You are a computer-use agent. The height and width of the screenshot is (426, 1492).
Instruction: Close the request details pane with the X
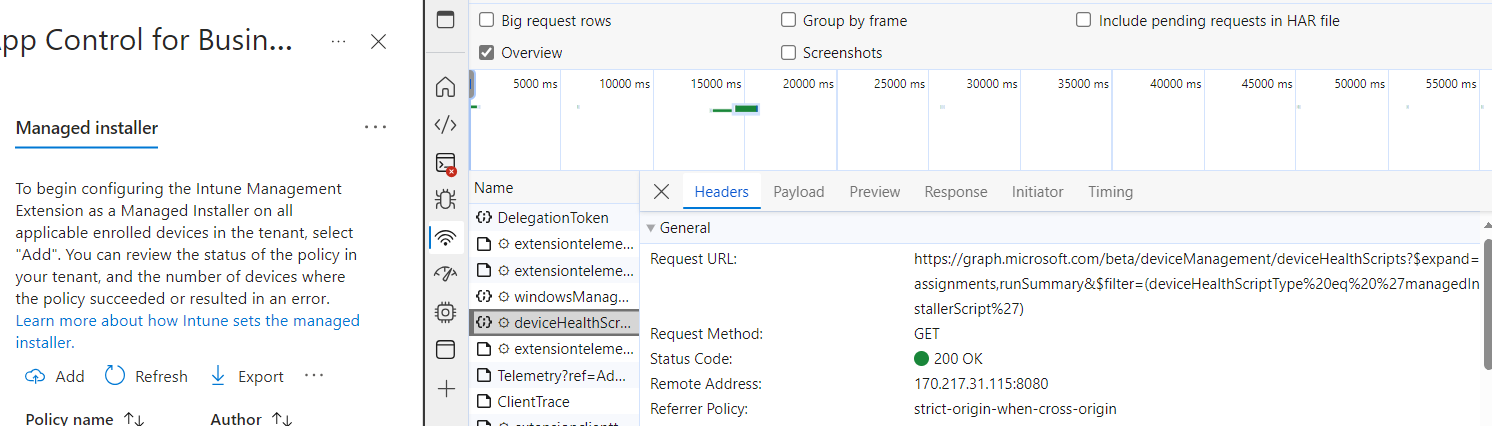point(661,192)
